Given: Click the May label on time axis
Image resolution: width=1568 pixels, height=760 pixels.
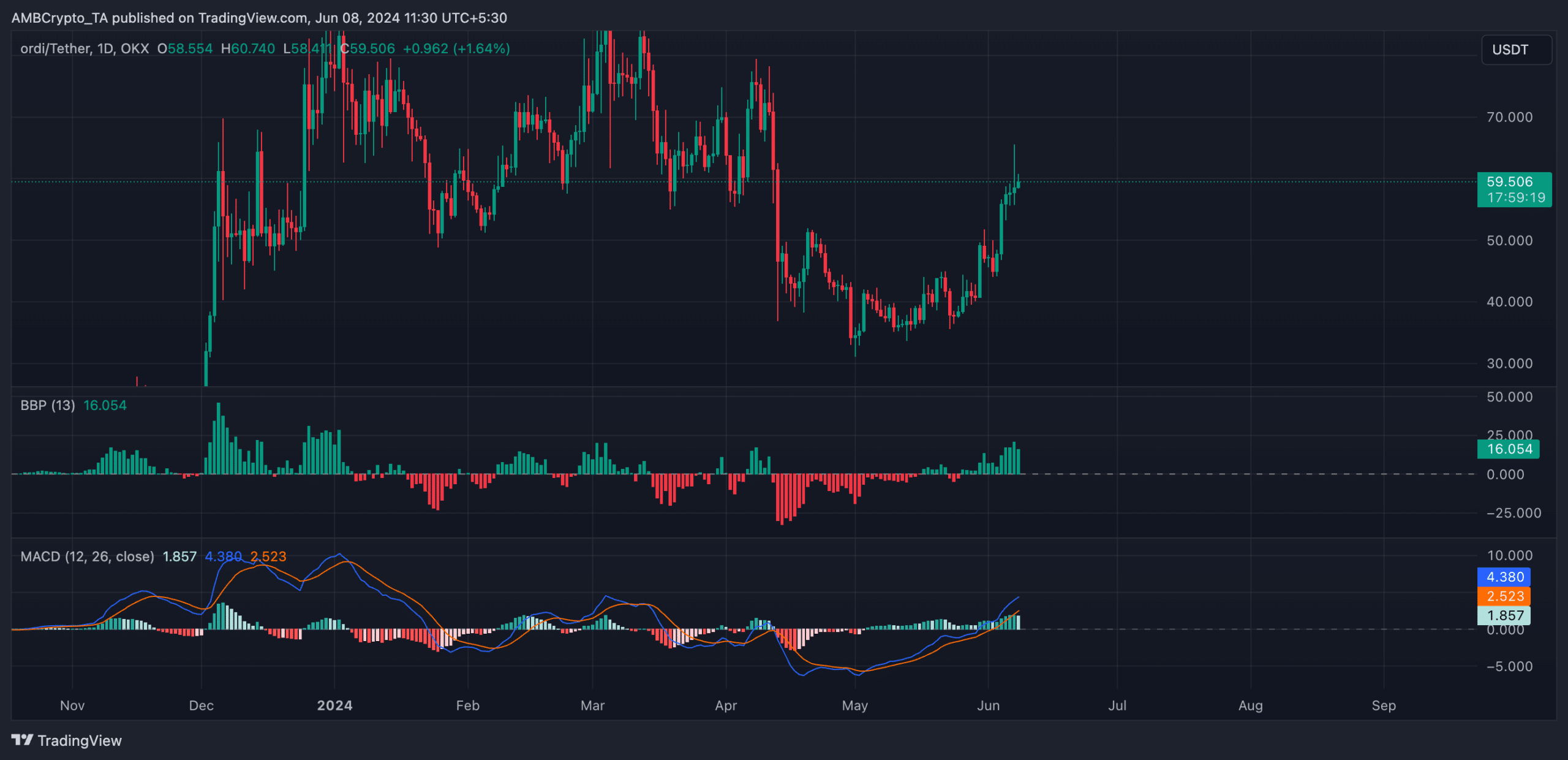Looking at the screenshot, I should 855,705.
